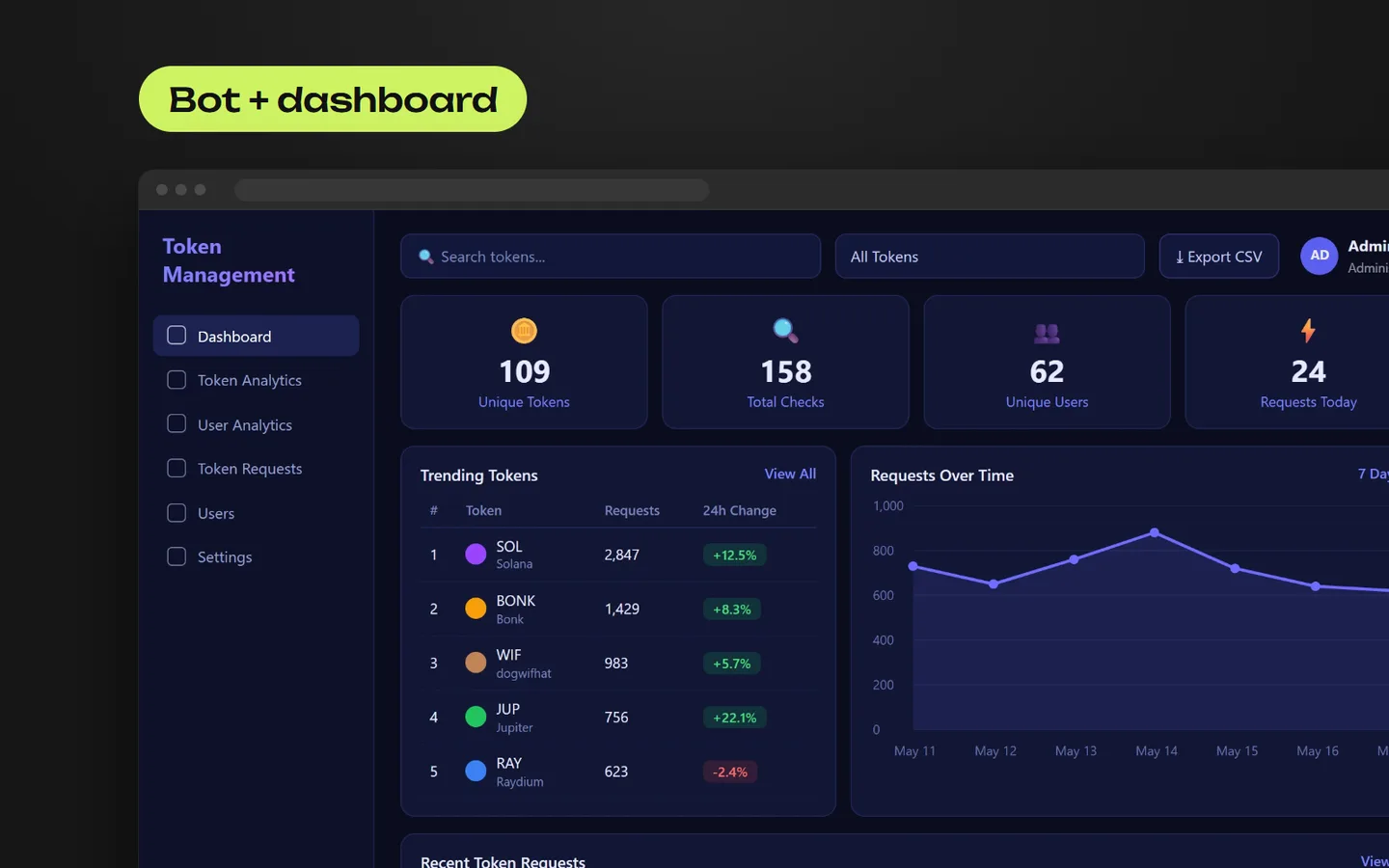This screenshot has width=1389, height=868.
Task: Click the Token Analytics box icon
Action: coord(177,380)
